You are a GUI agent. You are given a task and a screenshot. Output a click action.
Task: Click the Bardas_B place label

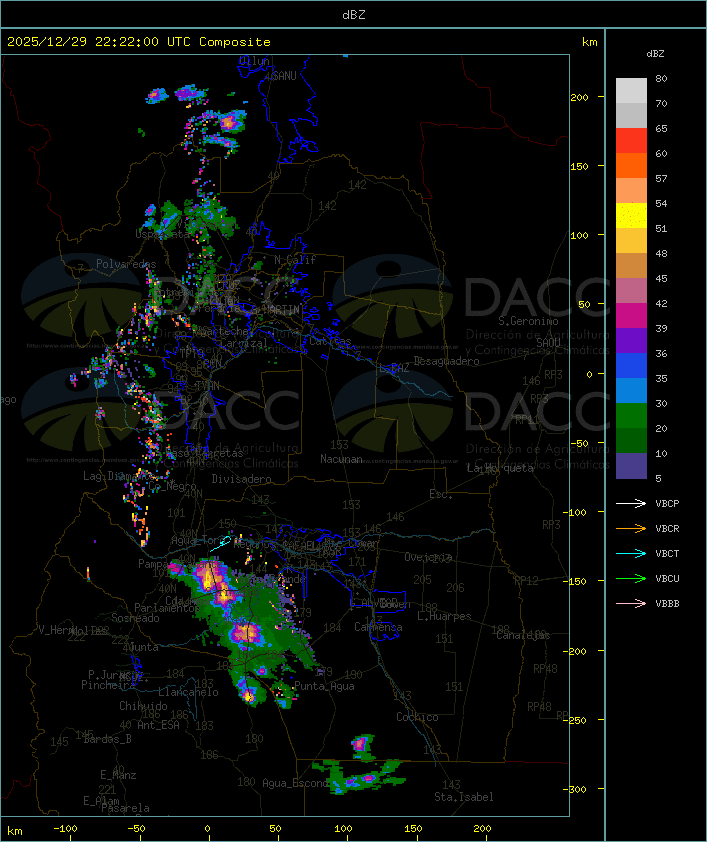(107, 739)
